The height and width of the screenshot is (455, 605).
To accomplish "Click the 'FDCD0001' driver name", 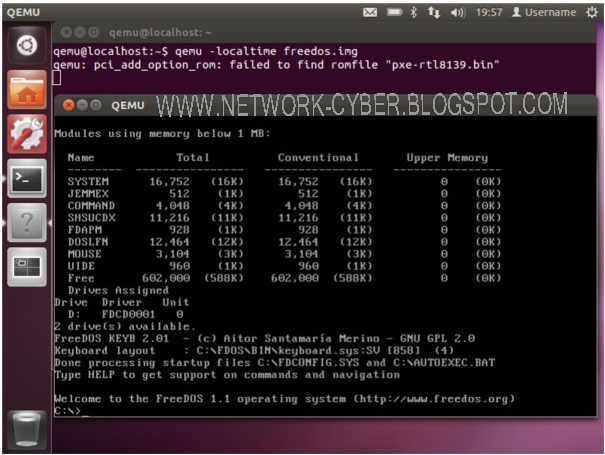I will 128,314.
